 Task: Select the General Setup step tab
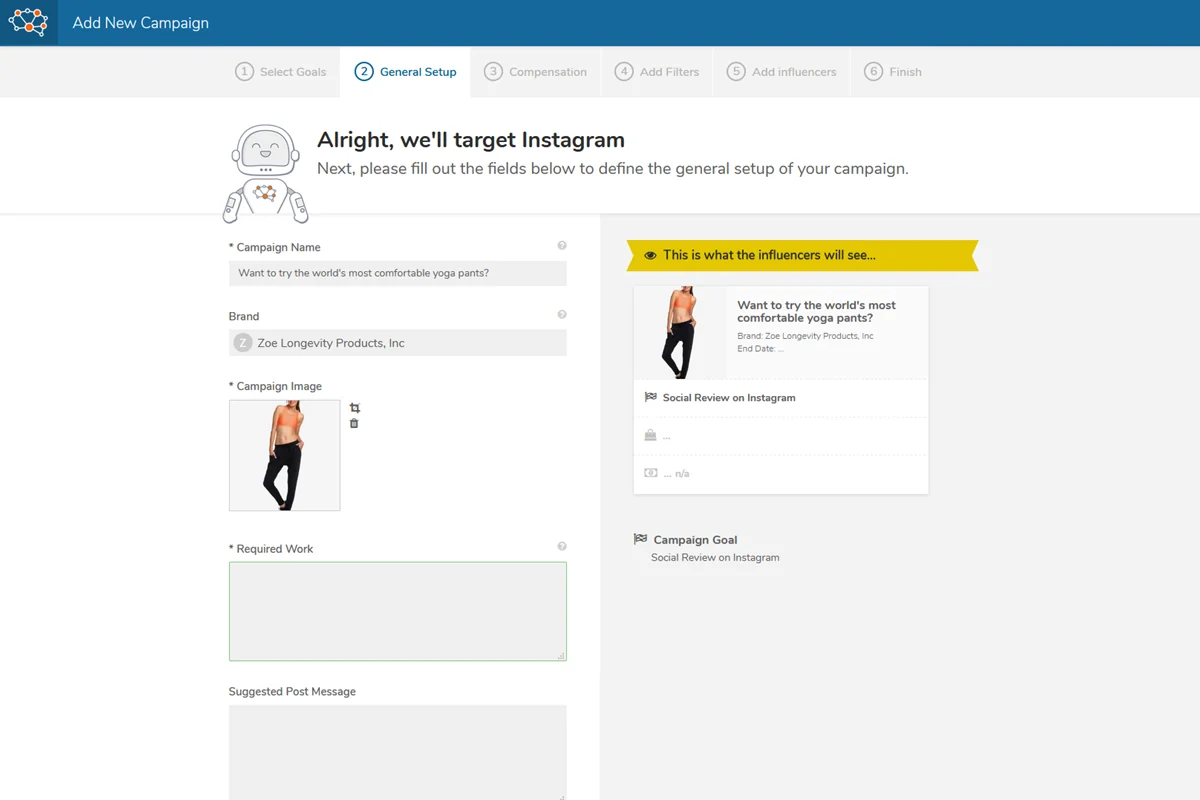(406, 72)
